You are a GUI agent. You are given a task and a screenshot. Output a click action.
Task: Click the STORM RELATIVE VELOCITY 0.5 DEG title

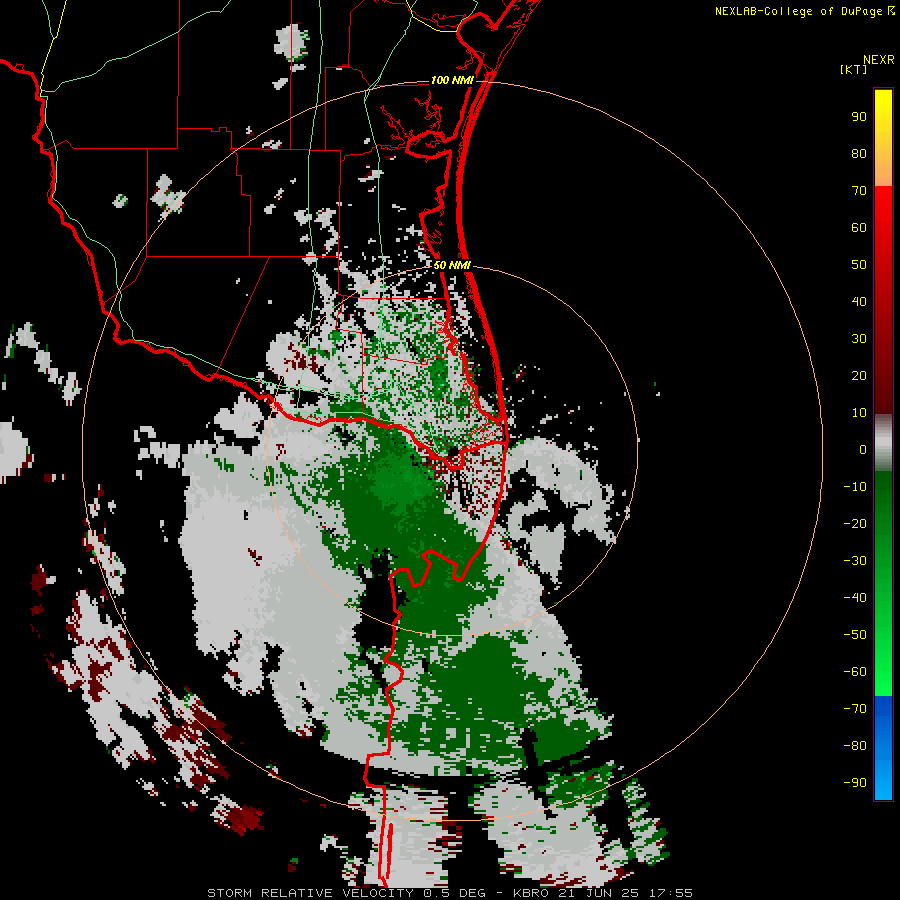pyautogui.click(x=346, y=893)
